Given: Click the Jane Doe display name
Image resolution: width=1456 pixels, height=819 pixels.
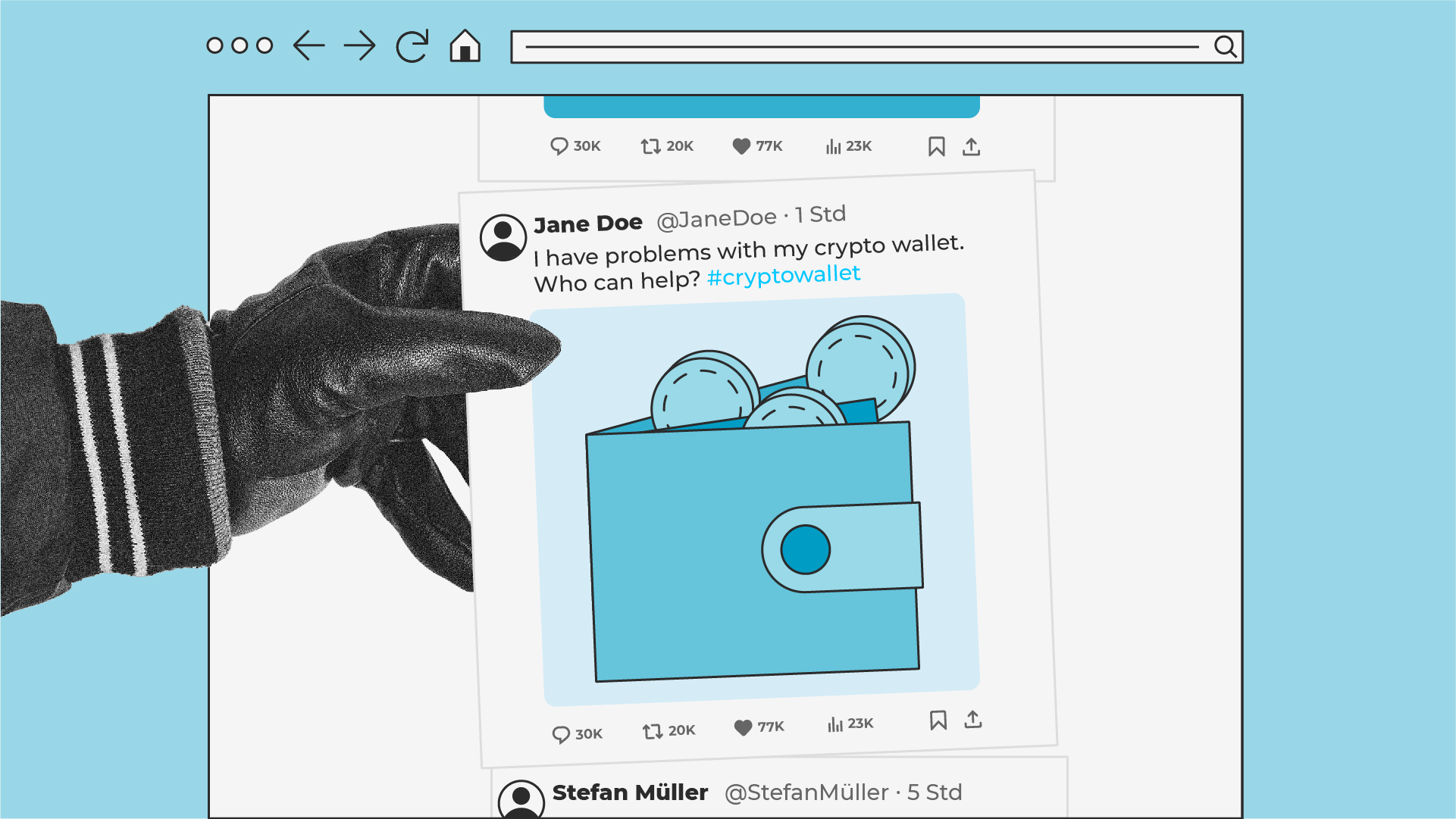Looking at the screenshot, I should click(x=587, y=224).
